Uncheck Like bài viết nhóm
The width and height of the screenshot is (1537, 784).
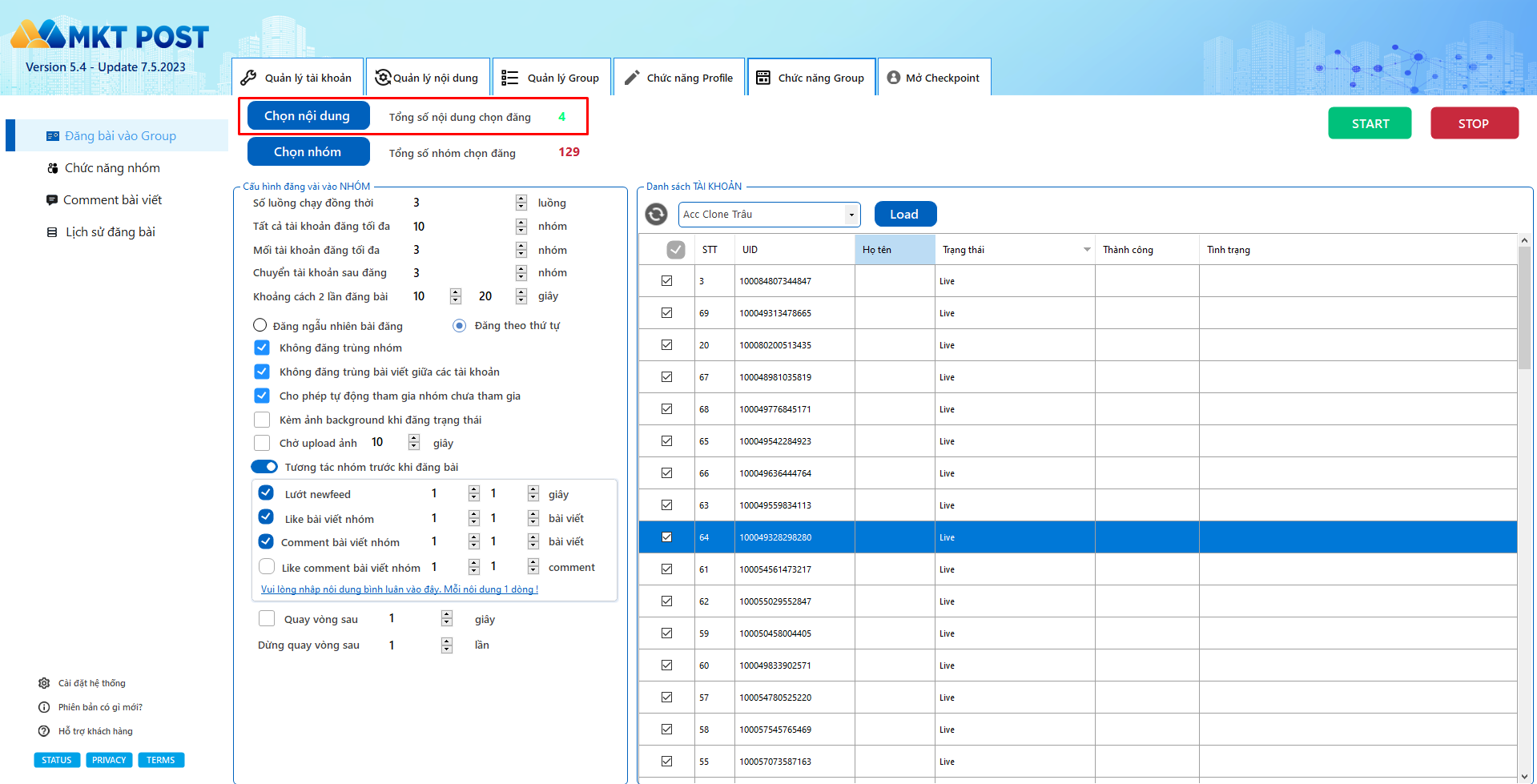pos(266,517)
